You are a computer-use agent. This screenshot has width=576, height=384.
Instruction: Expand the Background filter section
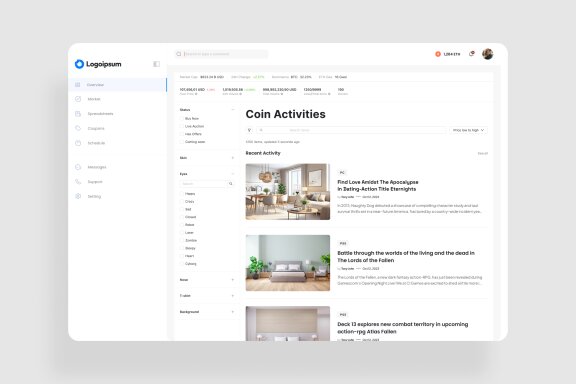click(x=233, y=312)
